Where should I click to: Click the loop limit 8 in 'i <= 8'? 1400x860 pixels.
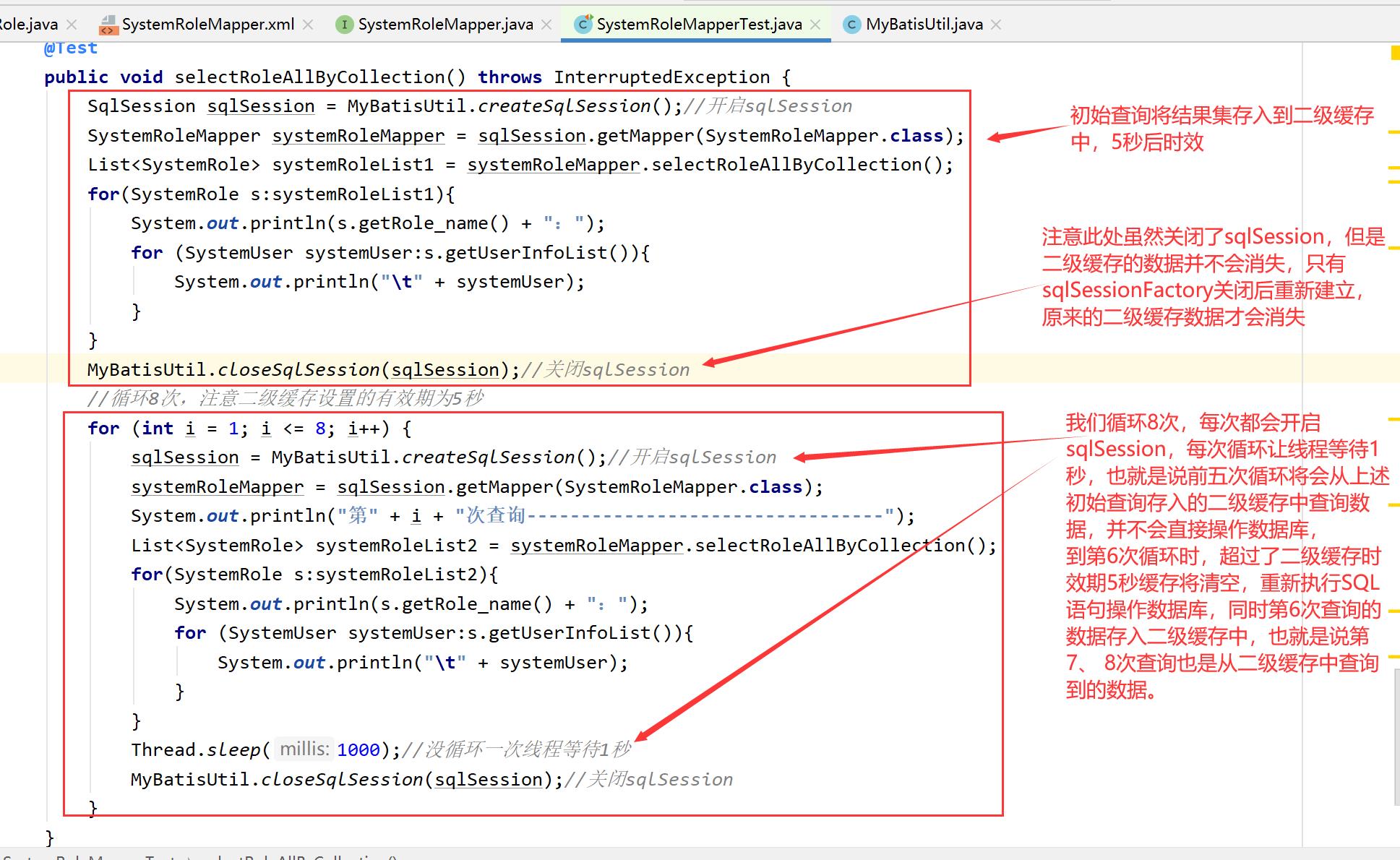click(320, 429)
